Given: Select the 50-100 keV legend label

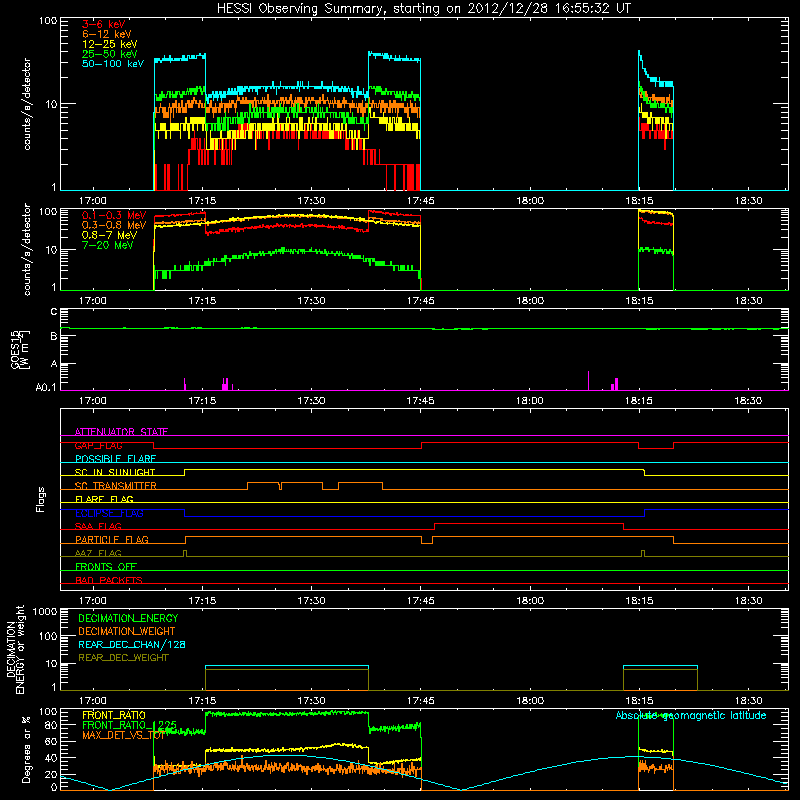Looking at the screenshot, I should [113, 64].
